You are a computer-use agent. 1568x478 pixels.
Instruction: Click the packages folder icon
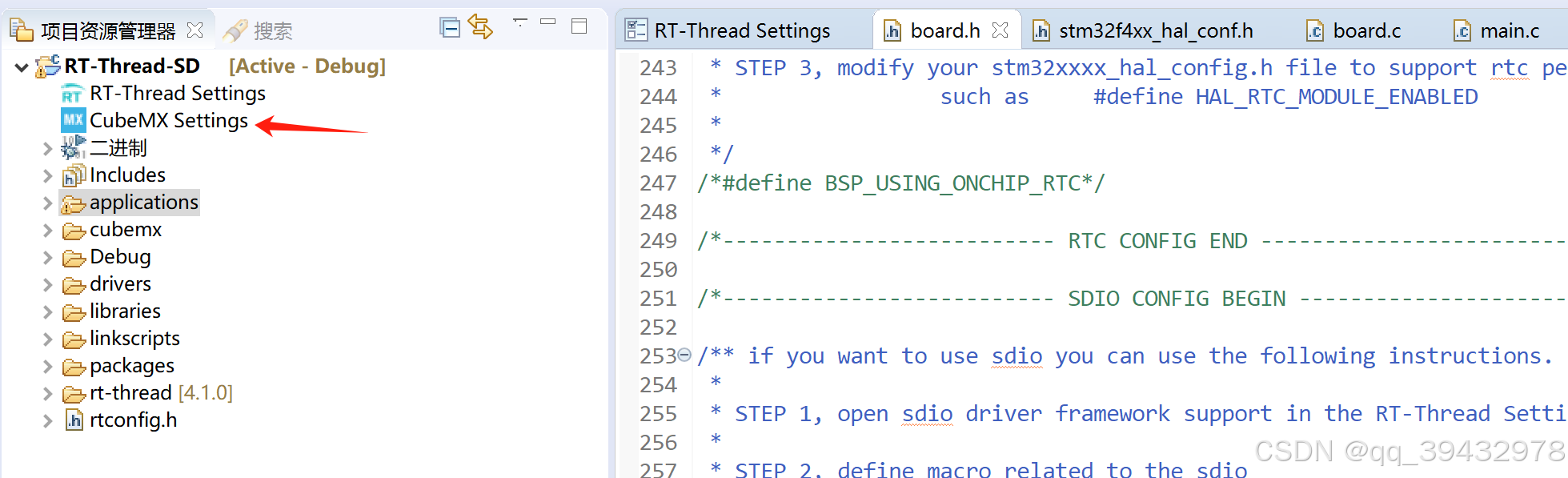pos(74,368)
